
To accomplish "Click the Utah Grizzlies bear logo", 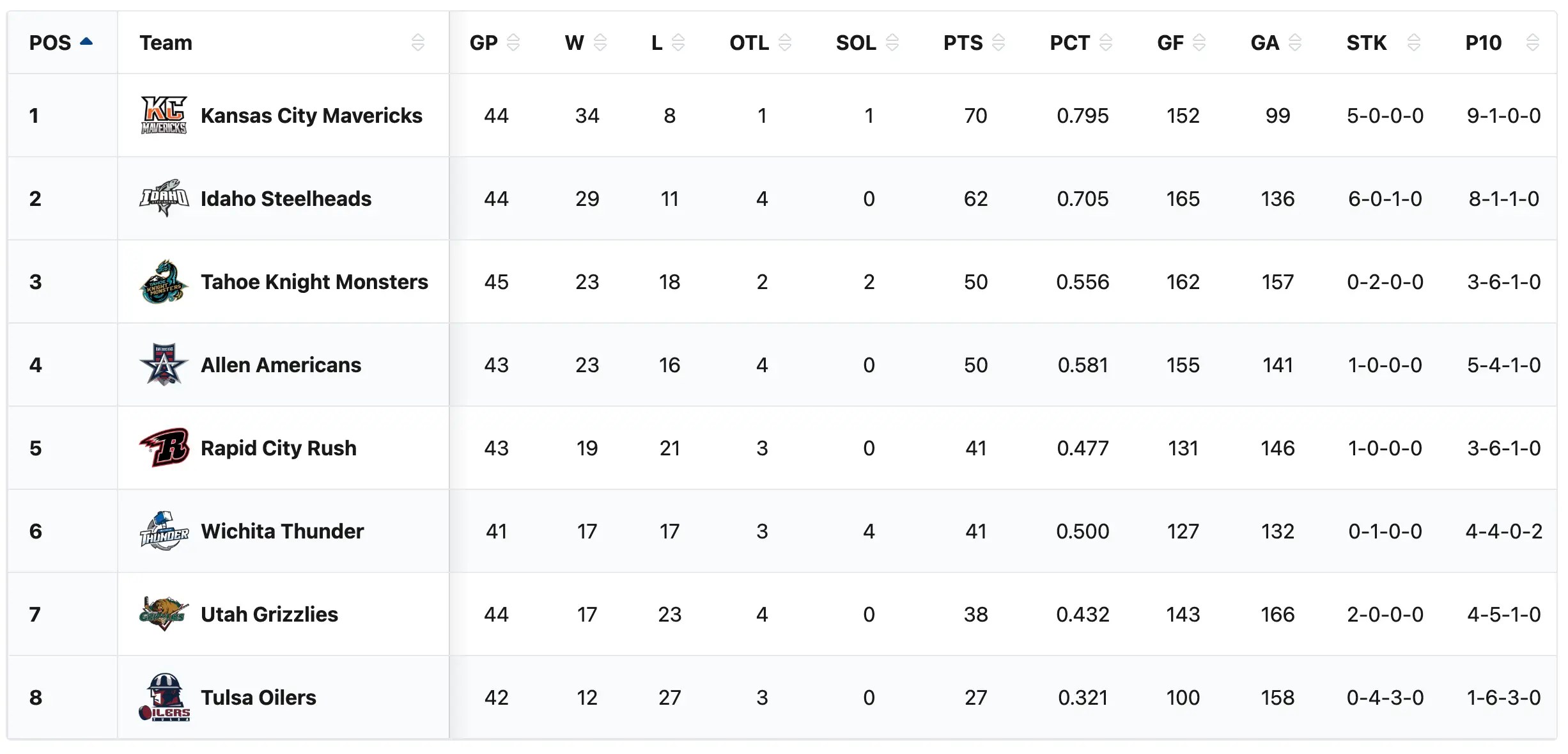I will click(x=164, y=614).
